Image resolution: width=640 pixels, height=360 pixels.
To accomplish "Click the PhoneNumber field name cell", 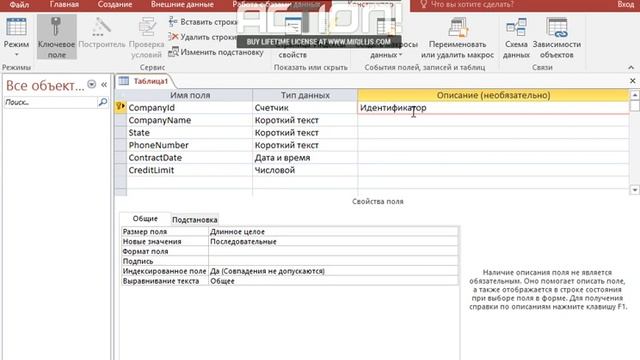I will 190,145.
